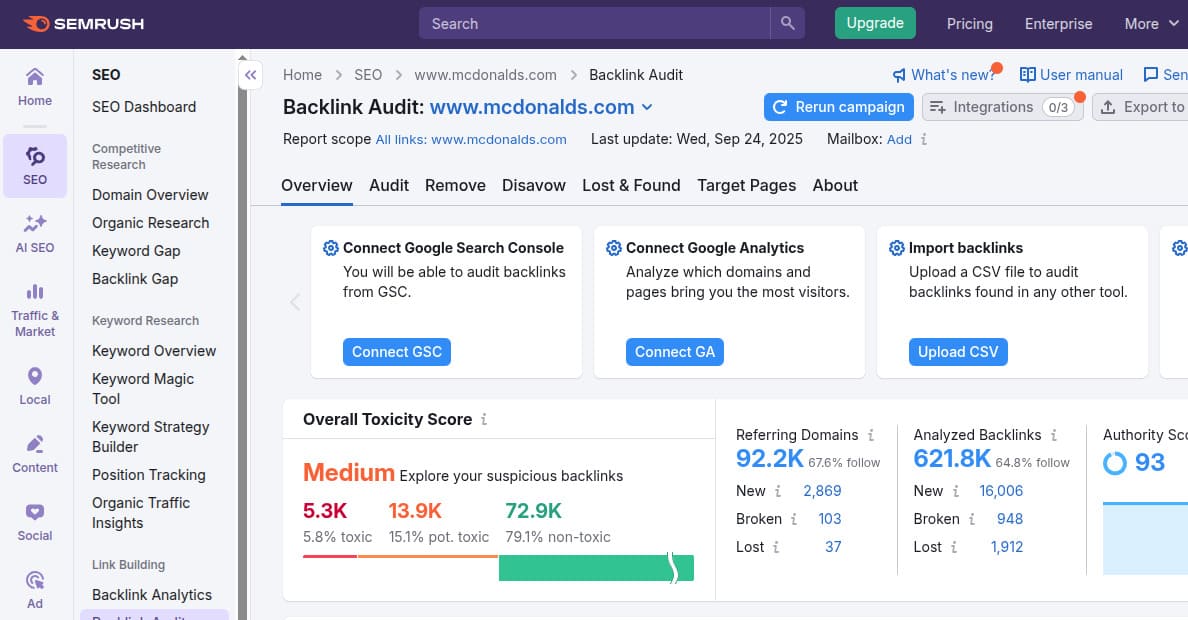Open Social sidebar section
The width and height of the screenshot is (1188, 620).
pos(35,522)
